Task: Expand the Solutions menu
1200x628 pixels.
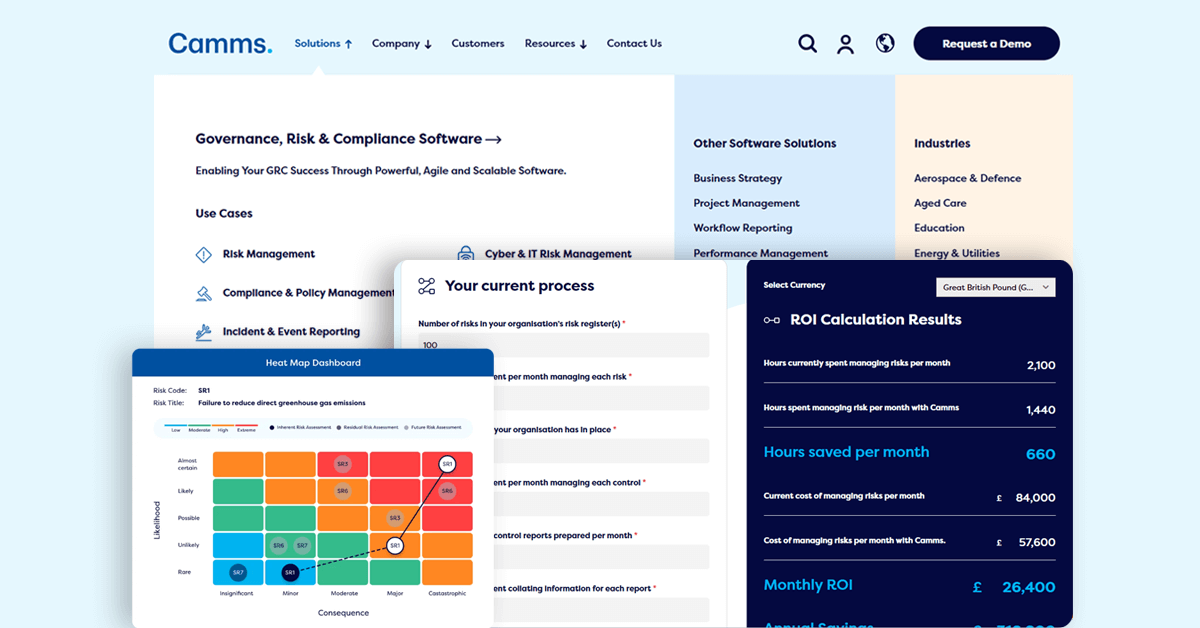Action: point(323,44)
